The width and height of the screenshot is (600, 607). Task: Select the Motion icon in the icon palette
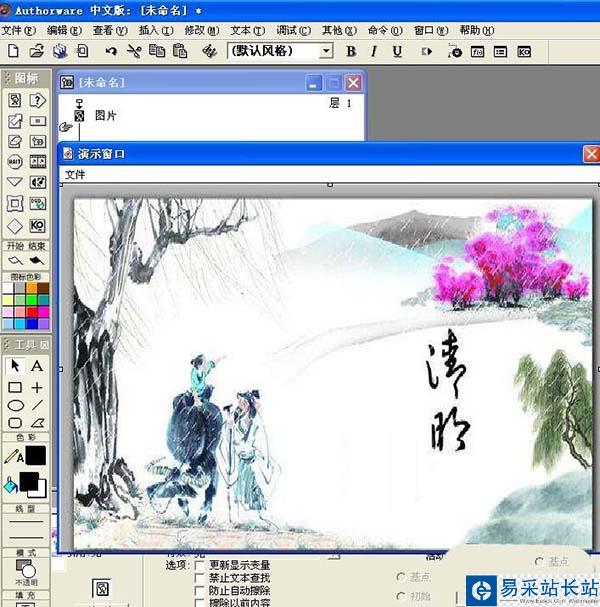[15, 121]
